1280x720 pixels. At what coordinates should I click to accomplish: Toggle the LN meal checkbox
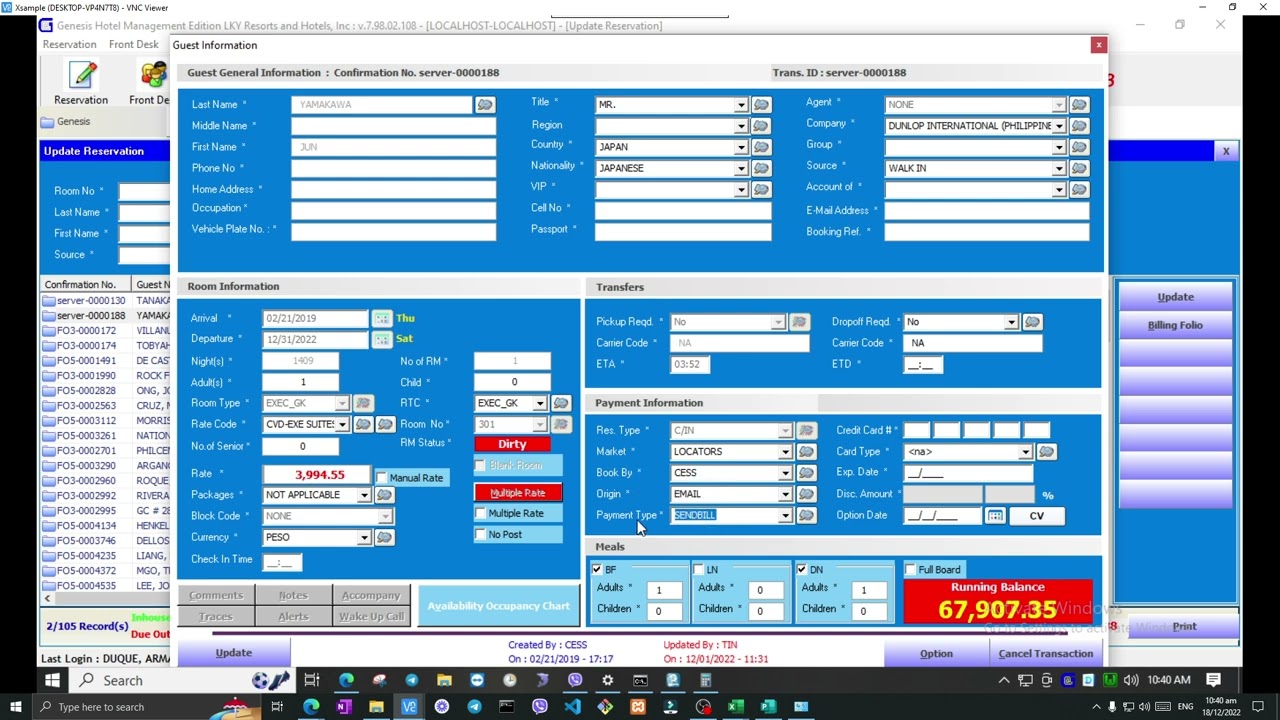[698, 570]
